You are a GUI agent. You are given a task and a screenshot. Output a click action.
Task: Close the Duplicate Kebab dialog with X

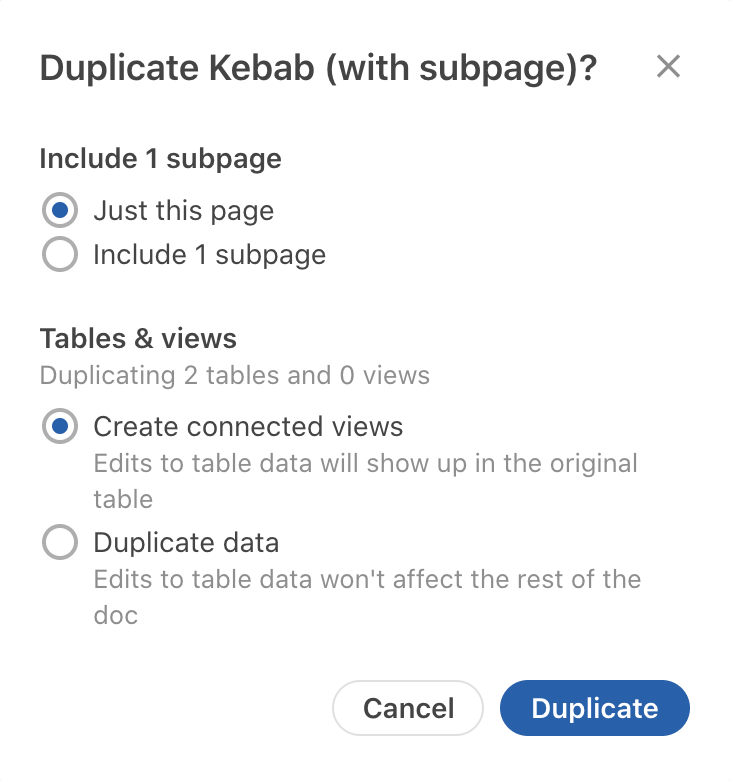click(668, 67)
